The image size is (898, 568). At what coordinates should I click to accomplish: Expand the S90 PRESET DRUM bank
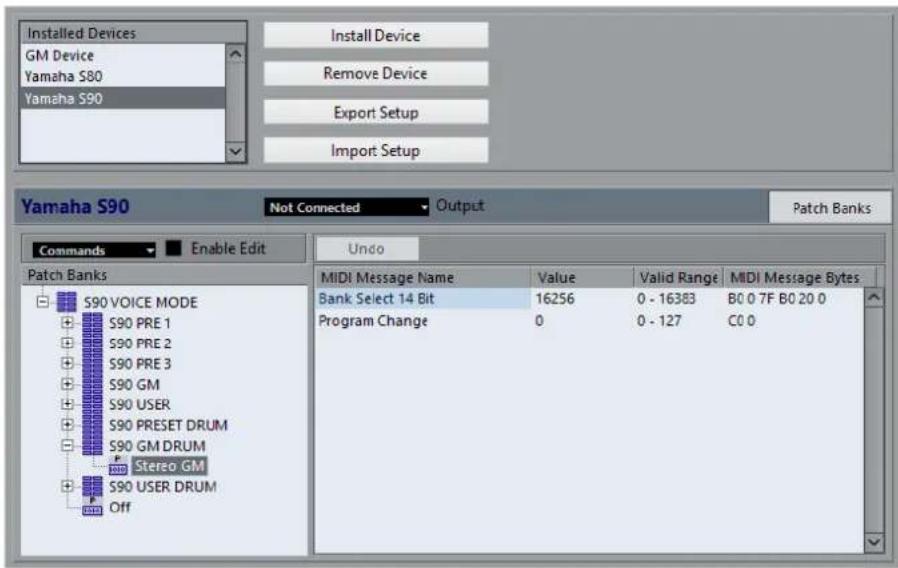click(x=67, y=425)
